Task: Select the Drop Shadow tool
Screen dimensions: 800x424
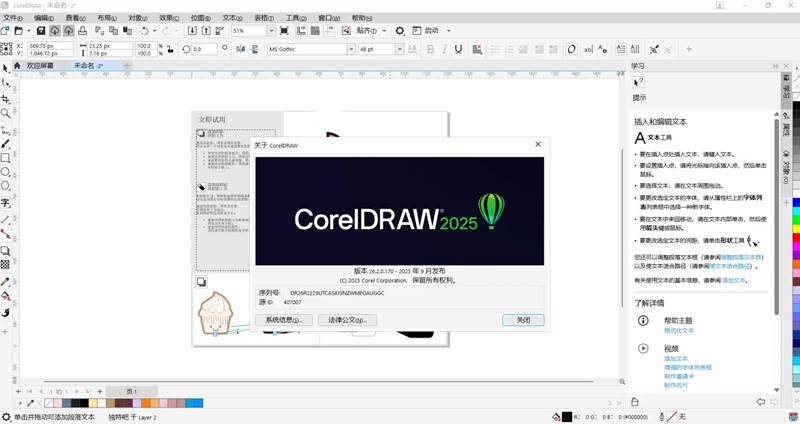Action: (x=6, y=251)
